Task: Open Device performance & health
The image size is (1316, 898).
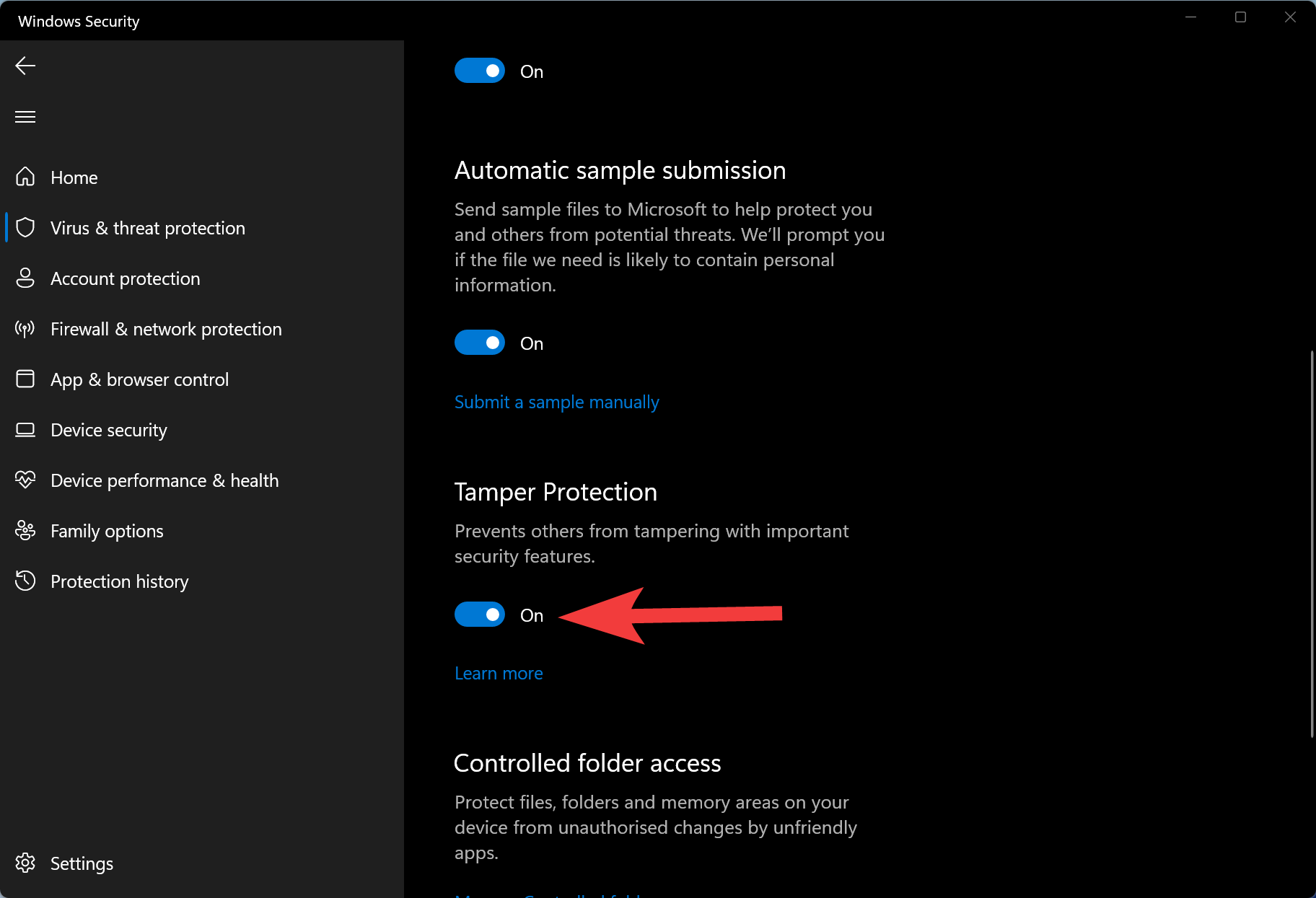Action: tap(202, 480)
